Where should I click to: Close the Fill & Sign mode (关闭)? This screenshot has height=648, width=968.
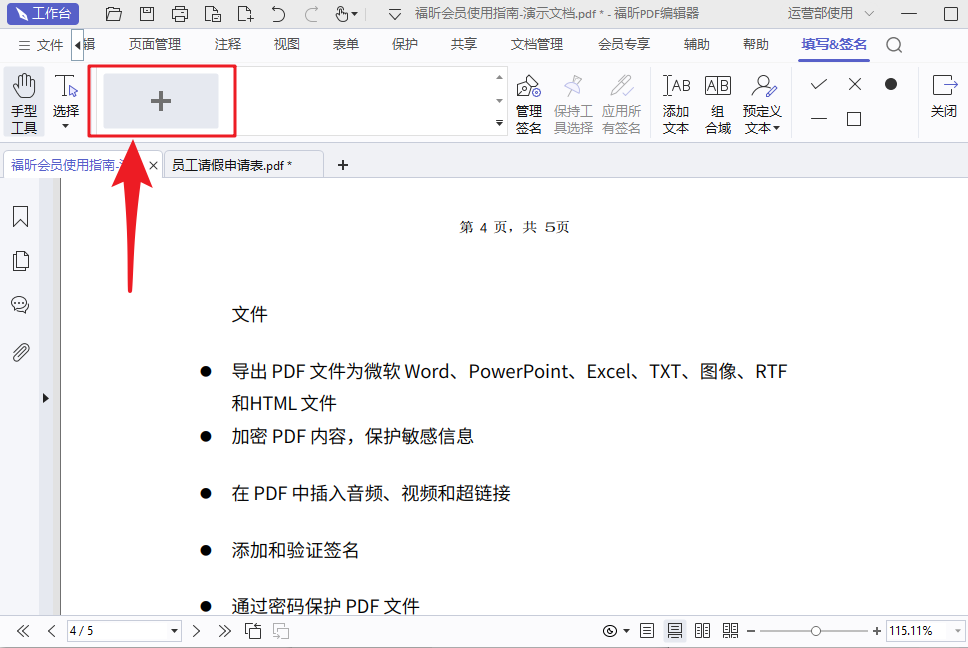pos(944,96)
